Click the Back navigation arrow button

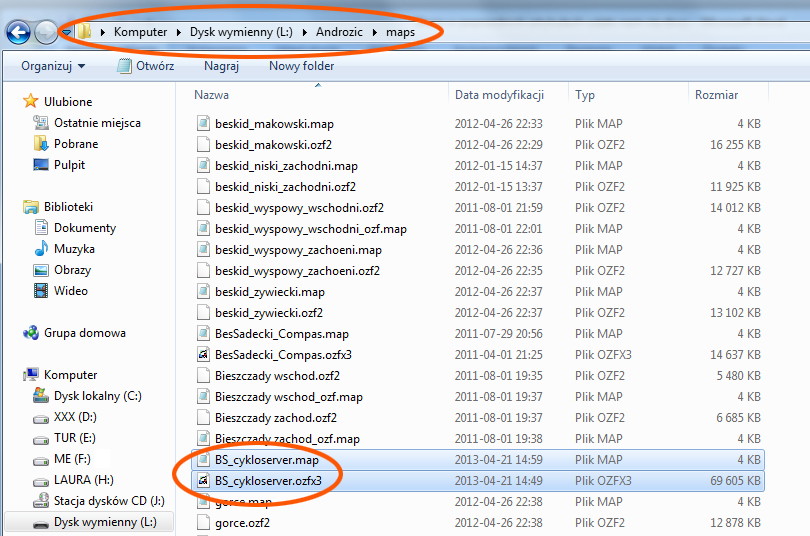pyautogui.click(x=18, y=33)
